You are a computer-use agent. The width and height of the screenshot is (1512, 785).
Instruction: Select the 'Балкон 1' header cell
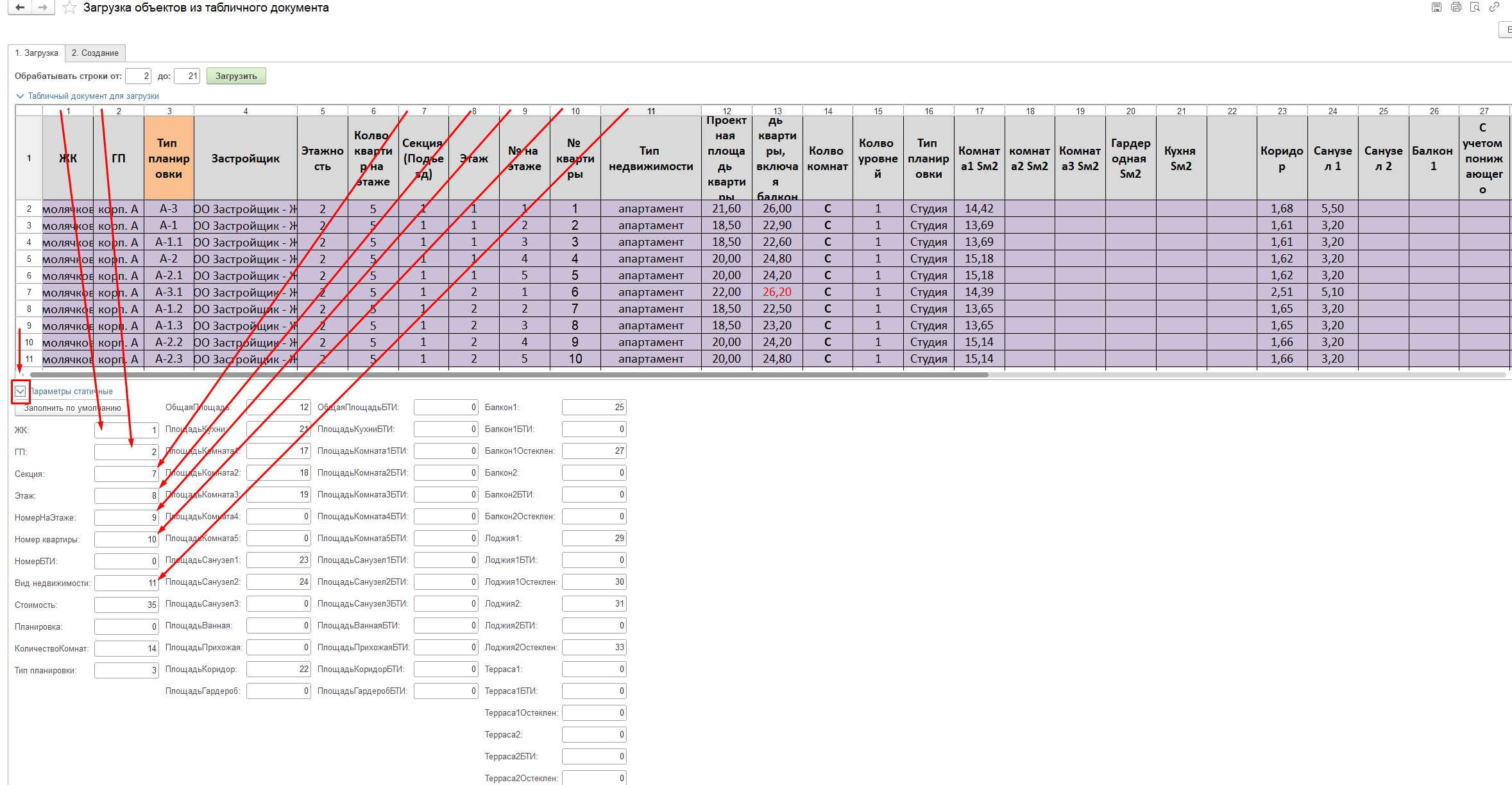click(1434, 158)
